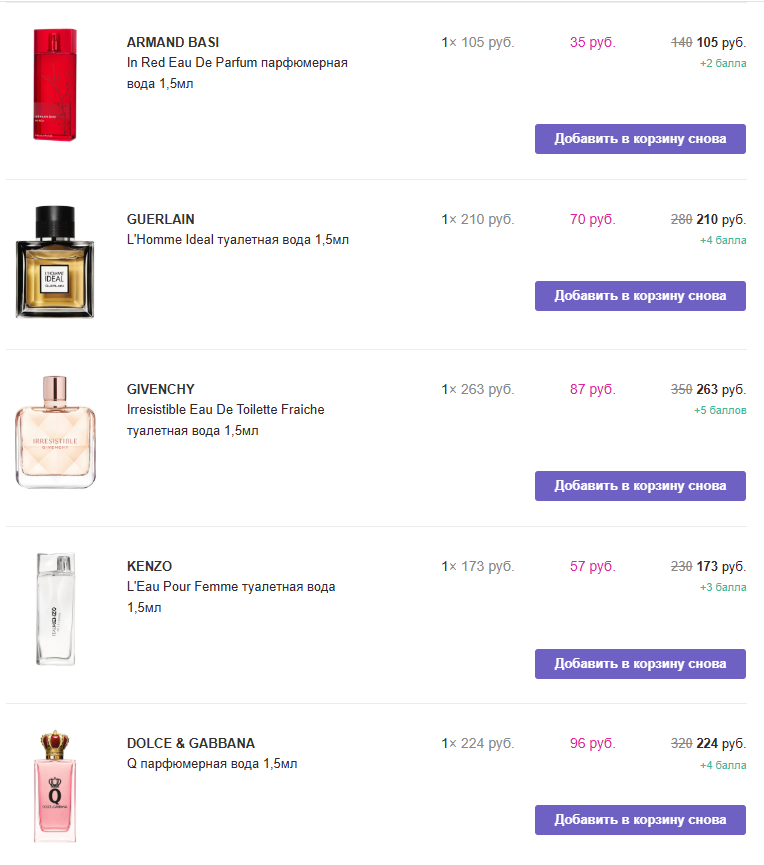
Task: Click the Armand Basi In Red bottle thumbnail
Action: tap(55, 86)
